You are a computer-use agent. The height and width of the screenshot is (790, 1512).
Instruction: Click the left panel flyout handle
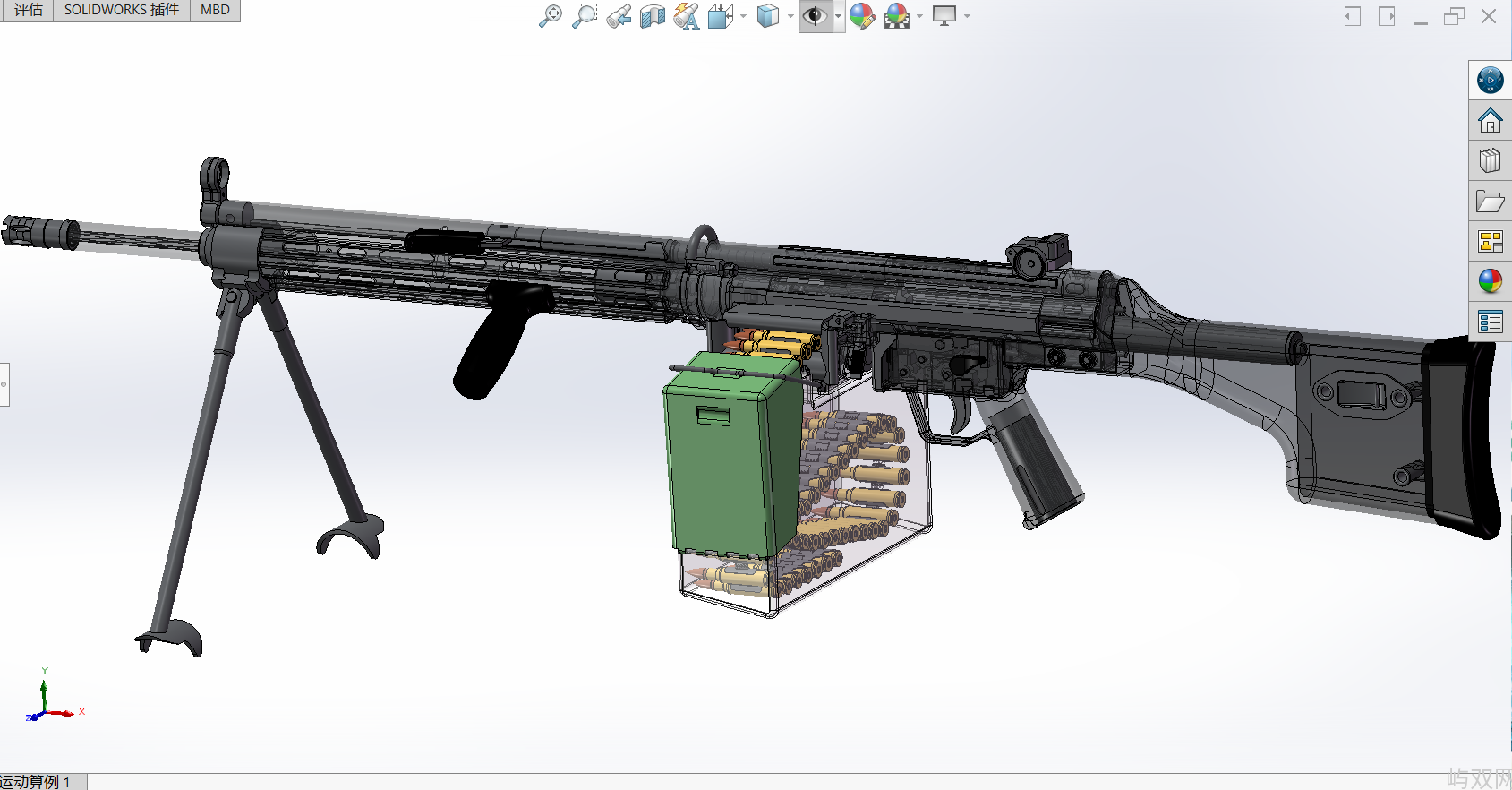pos(4,384)
